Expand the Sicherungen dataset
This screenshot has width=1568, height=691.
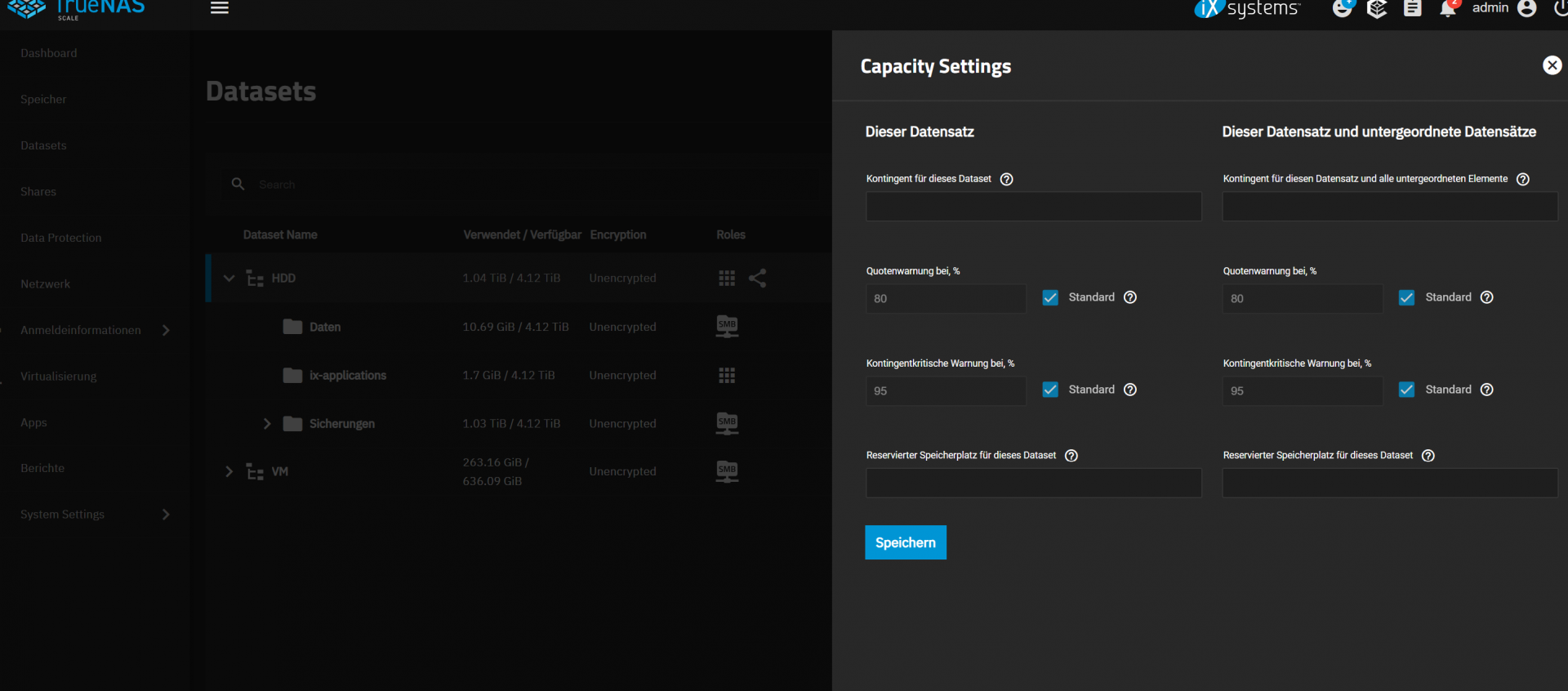pos(267,424)
